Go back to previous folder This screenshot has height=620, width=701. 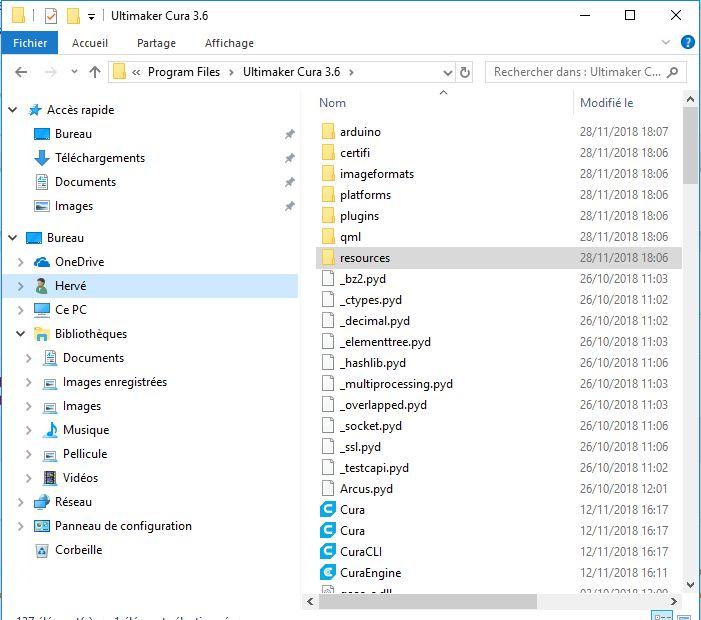click(21, 72)
